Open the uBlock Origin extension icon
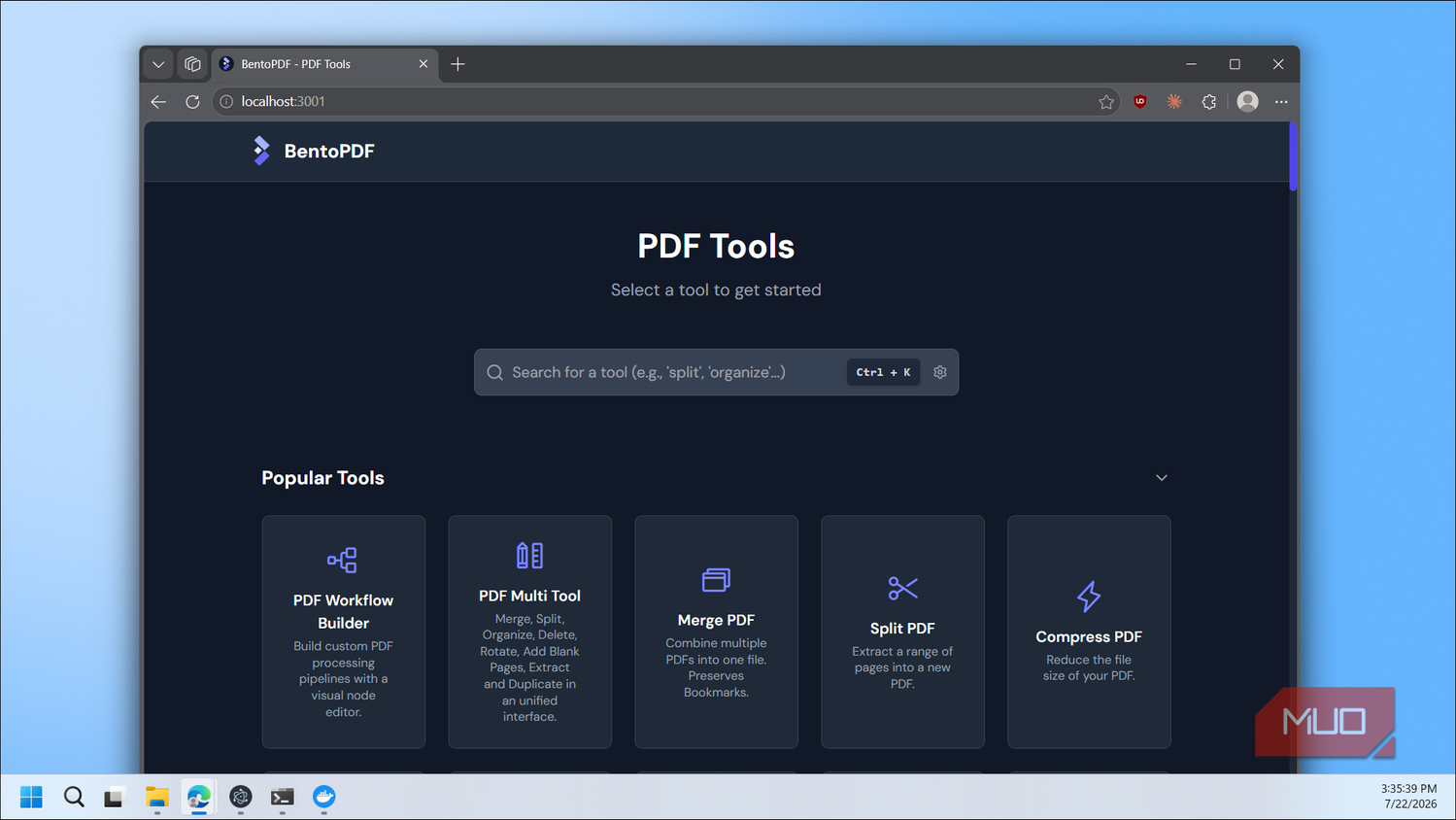The height and width of the screenshot is (820, 1456). (x=1140, y=101)
